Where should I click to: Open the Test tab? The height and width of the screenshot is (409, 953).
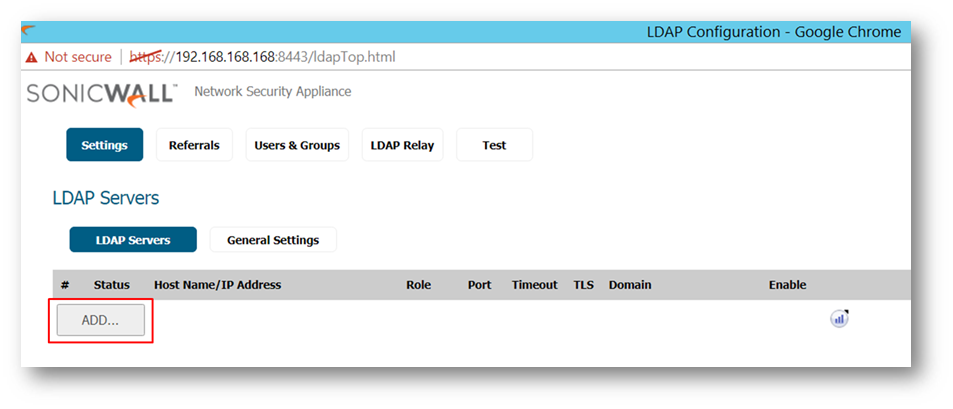[494, 145]
